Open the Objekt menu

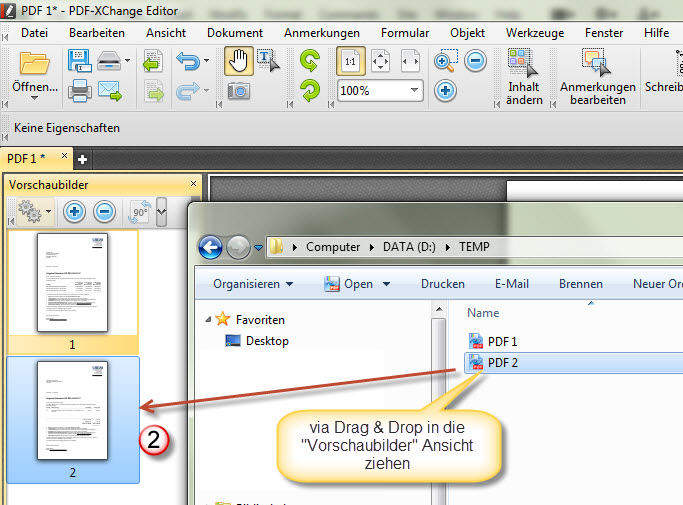467,33
